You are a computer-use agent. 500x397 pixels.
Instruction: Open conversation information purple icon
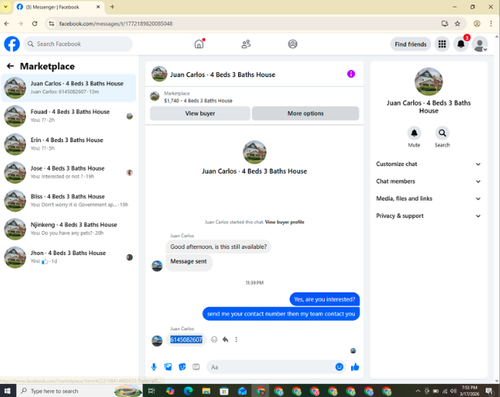(x=351, y=74)
